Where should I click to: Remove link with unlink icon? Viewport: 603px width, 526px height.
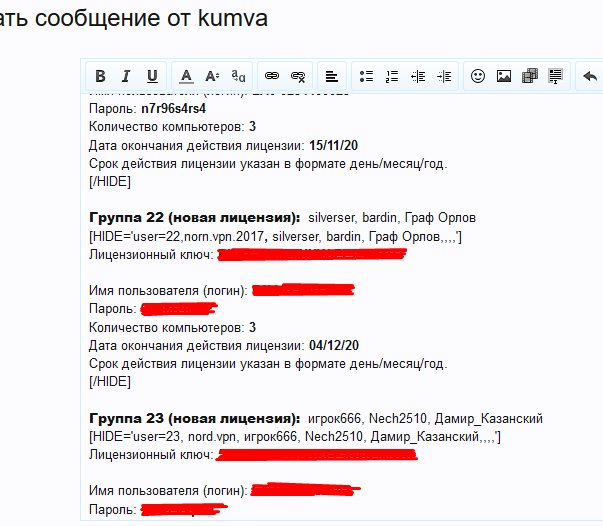tap(298, 76)
